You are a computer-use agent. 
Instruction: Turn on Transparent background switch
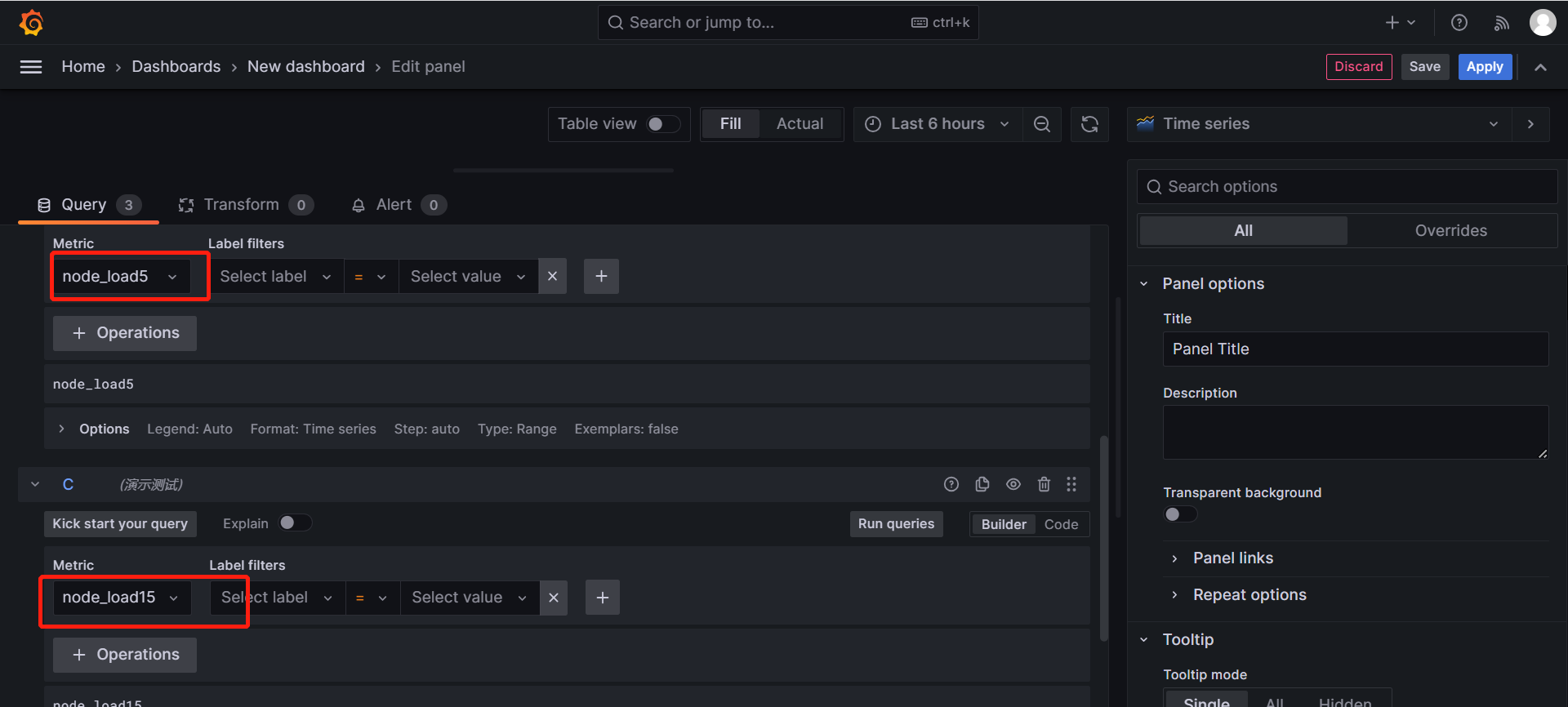tap(1180, 514)
